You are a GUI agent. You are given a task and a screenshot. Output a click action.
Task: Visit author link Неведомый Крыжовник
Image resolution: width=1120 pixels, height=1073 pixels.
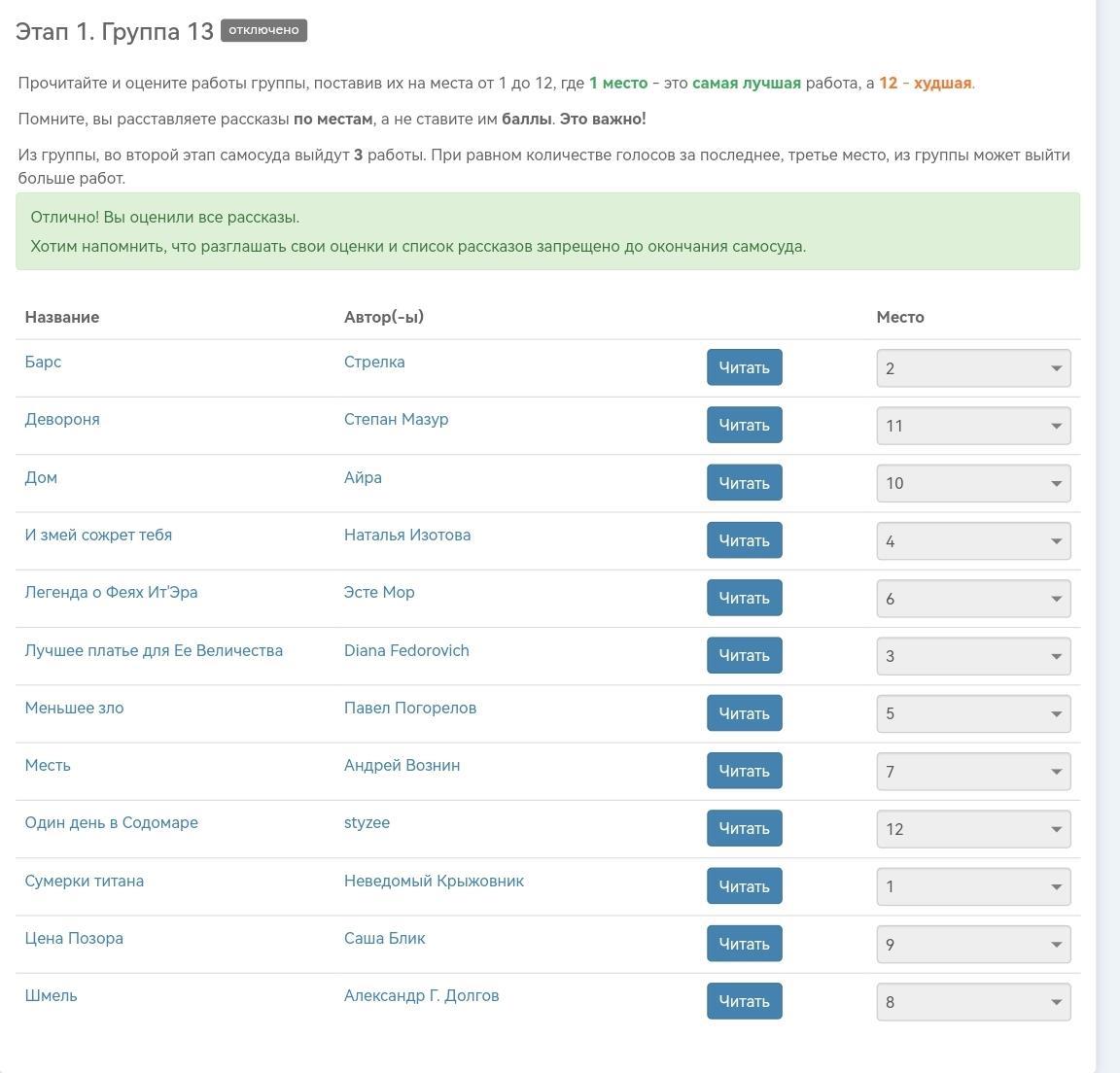pyautogui.click(x=434, y=881)
